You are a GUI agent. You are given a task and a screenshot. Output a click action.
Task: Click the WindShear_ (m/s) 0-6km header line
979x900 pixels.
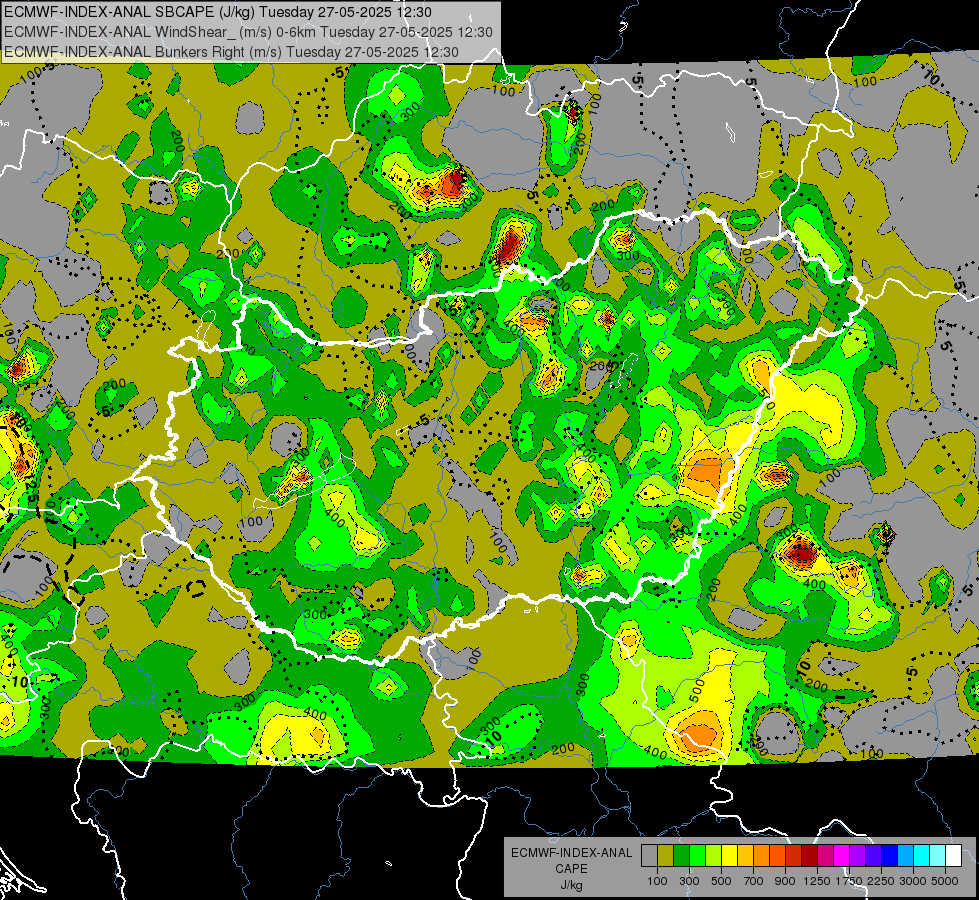pos(248,32)
